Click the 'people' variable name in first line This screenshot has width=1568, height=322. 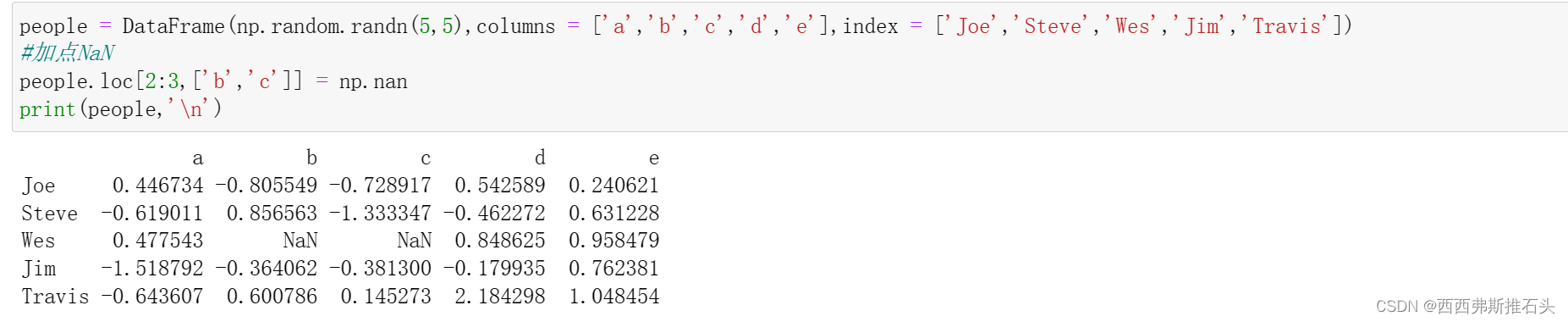click(53, 26)
